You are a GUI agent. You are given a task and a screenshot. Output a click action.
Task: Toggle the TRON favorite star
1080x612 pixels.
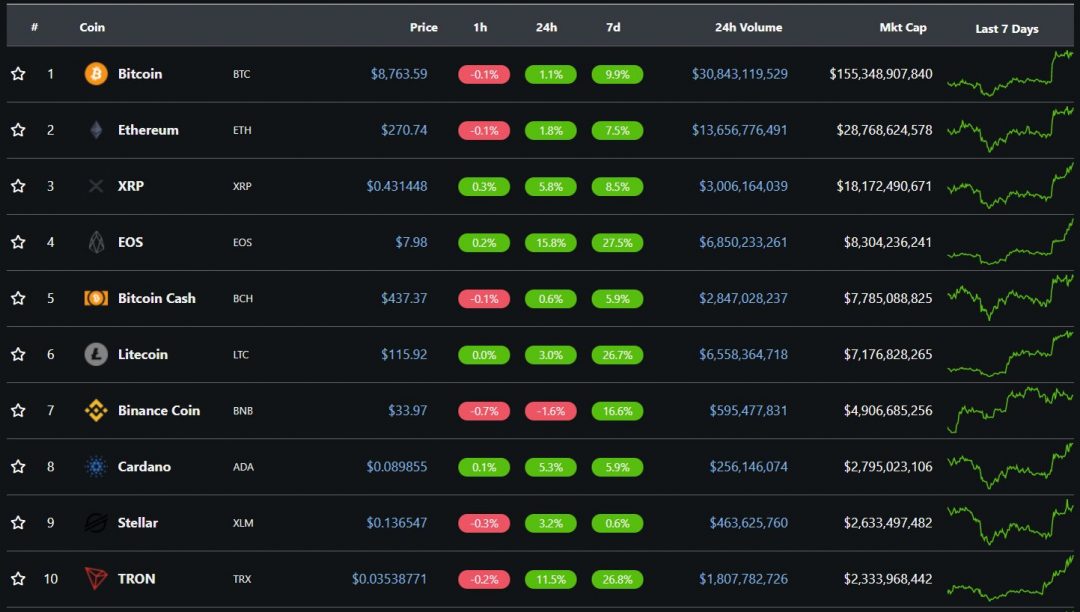tap(18, 578)
